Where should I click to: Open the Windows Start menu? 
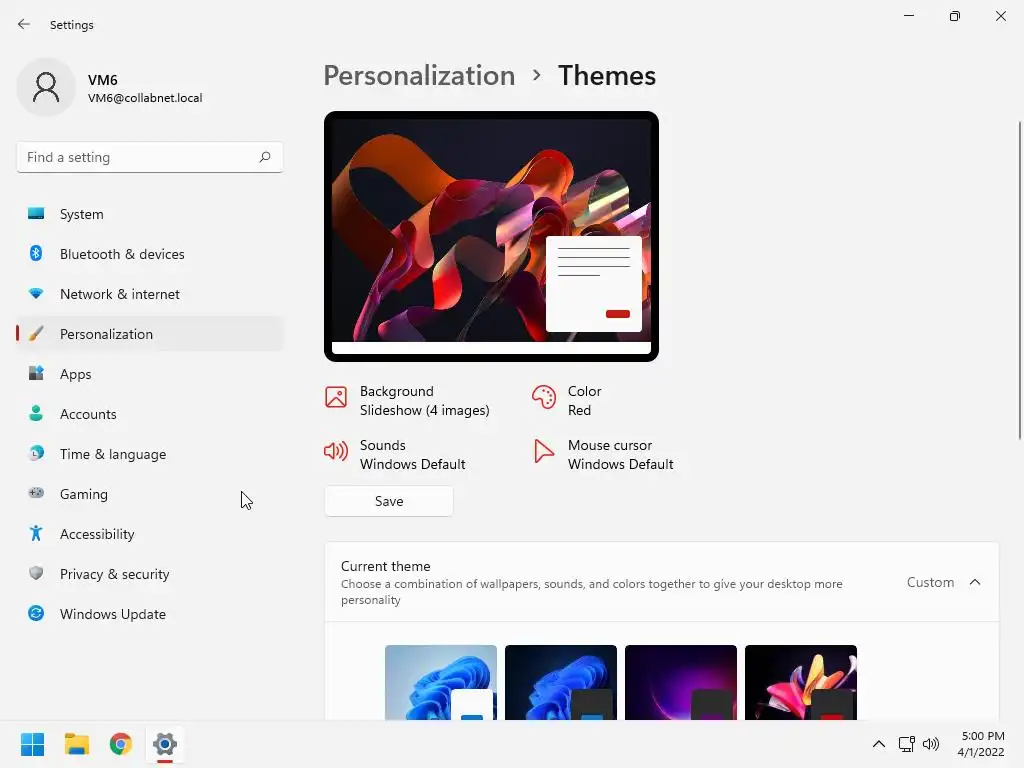pyautogui.click(x=33, y=744)
